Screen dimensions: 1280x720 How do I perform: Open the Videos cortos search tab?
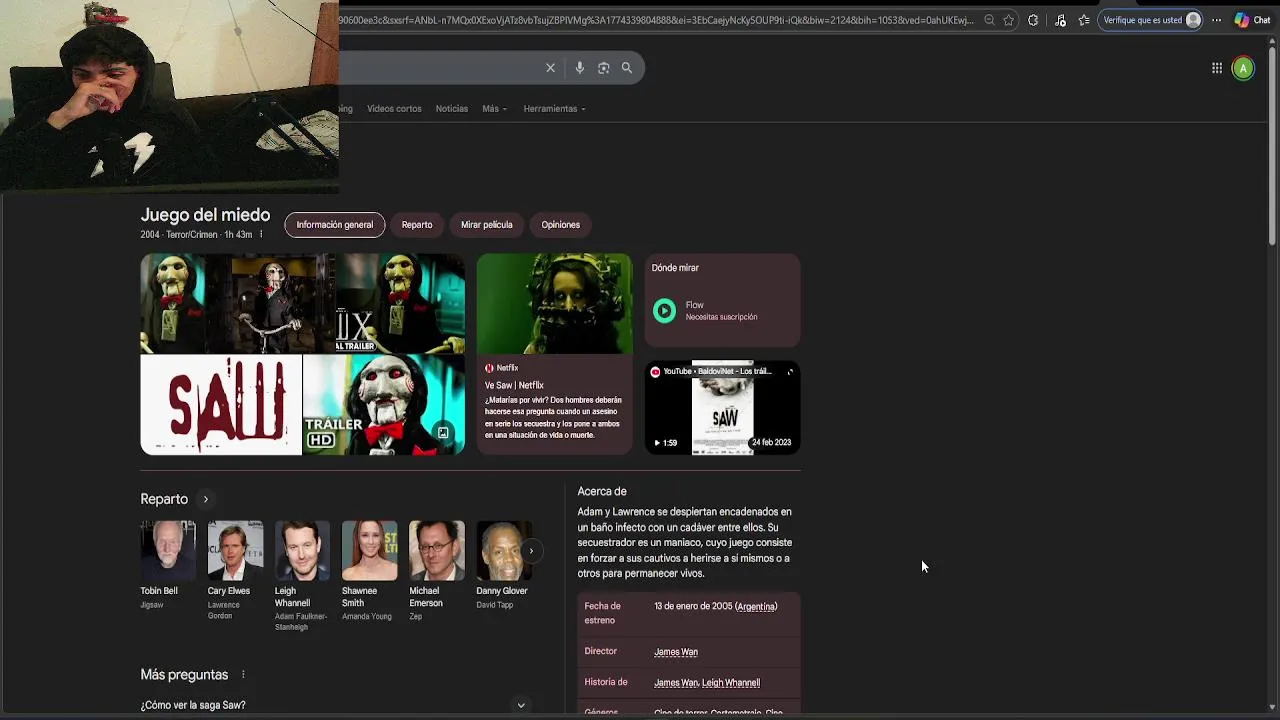click(394, 109)
